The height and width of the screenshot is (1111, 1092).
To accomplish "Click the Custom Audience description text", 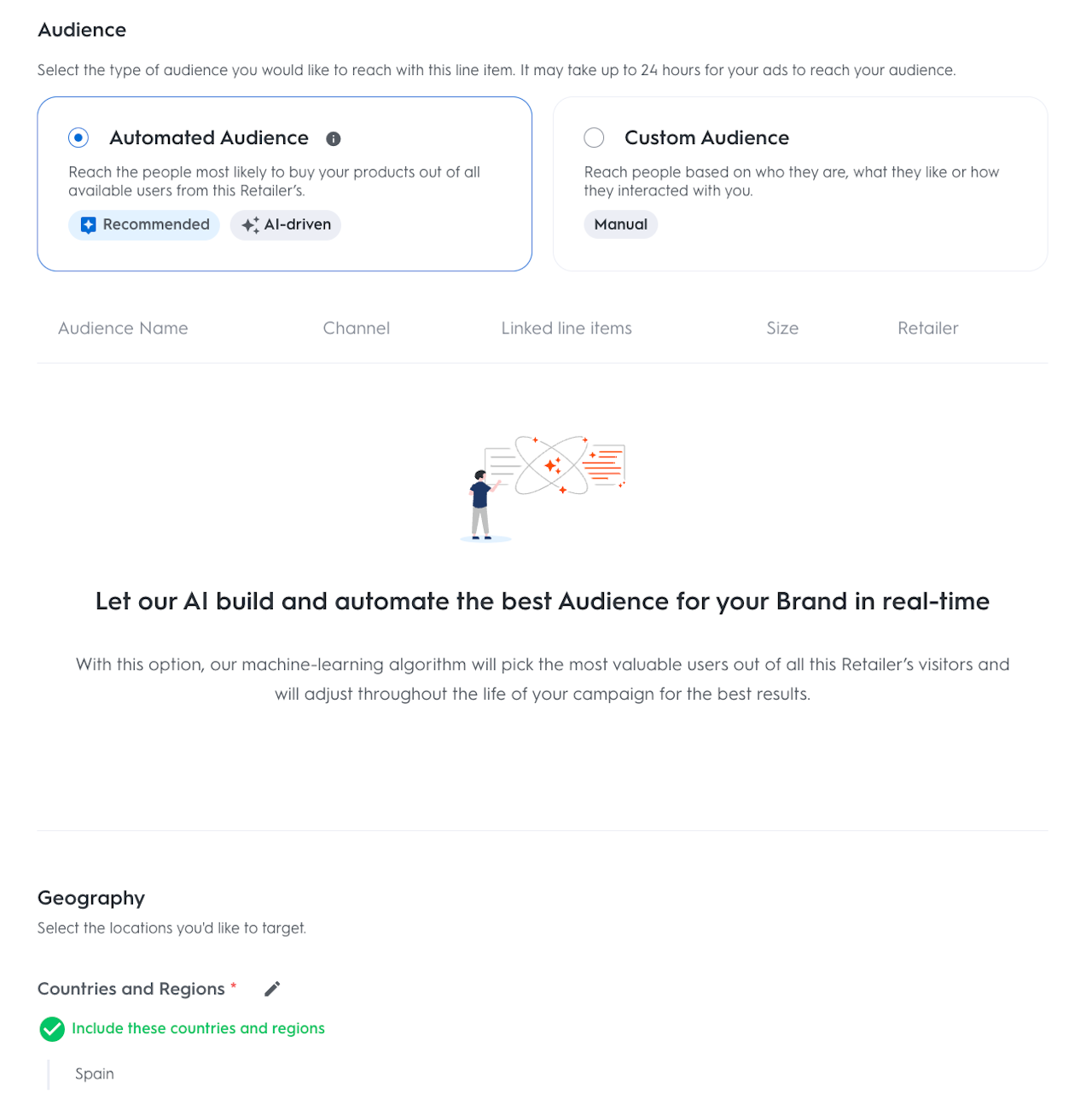I will [x=791, y=181].
